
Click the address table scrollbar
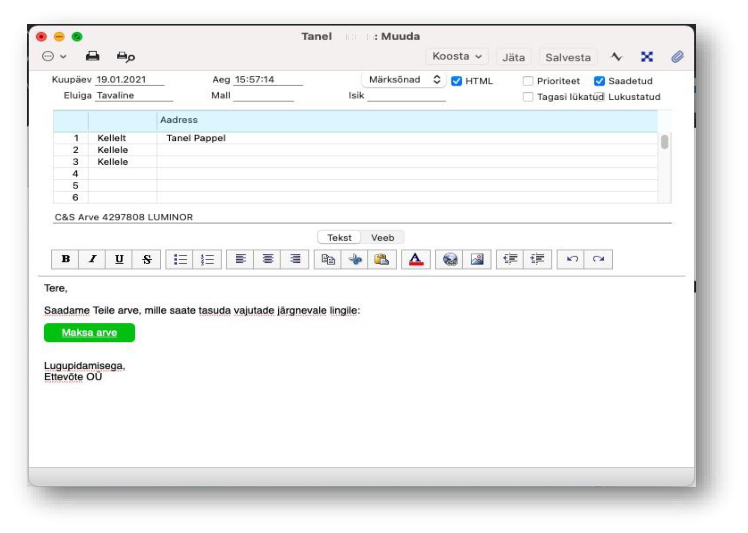(x=665, y=142)
